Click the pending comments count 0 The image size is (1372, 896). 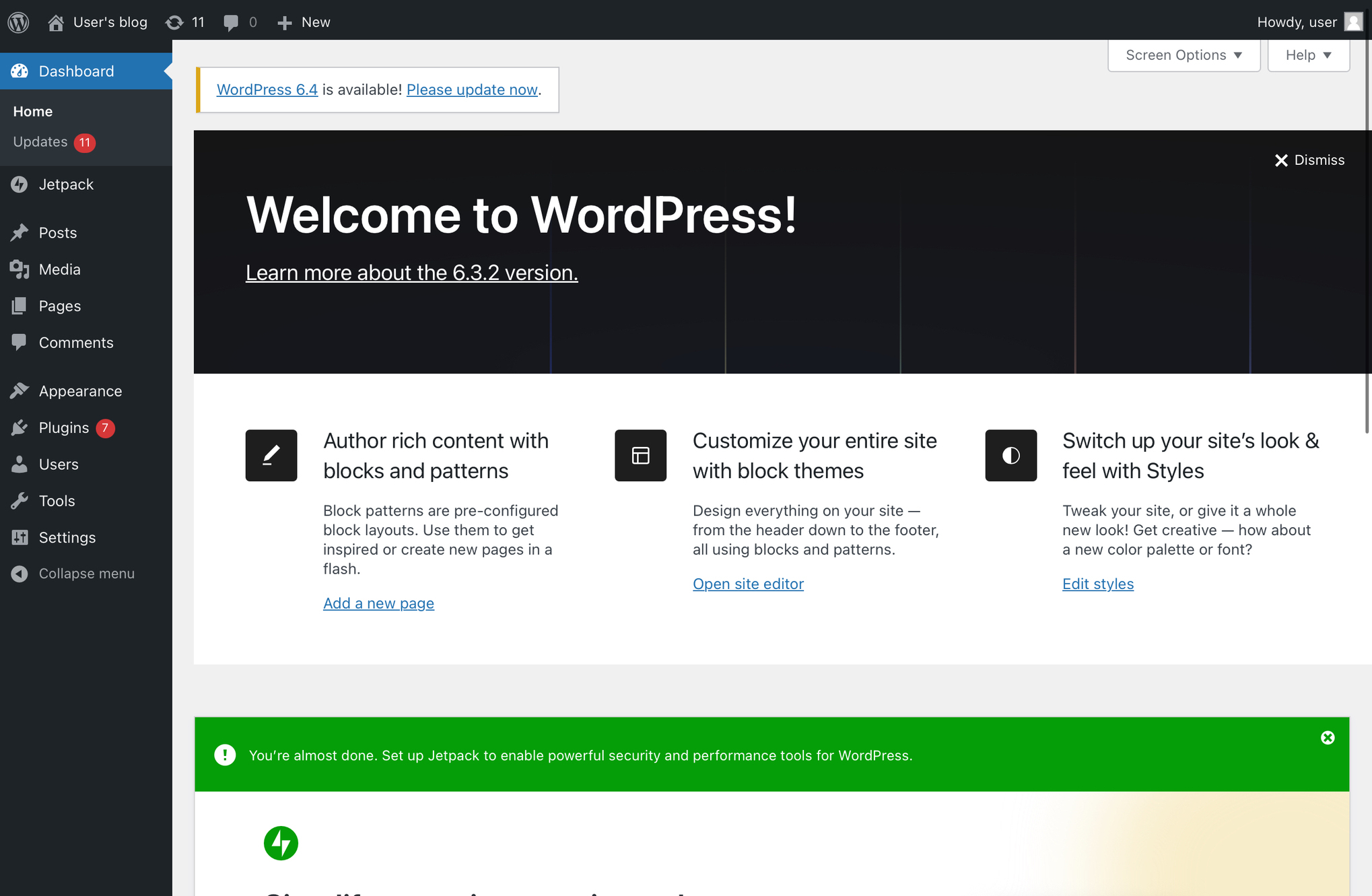coord(253,22)
